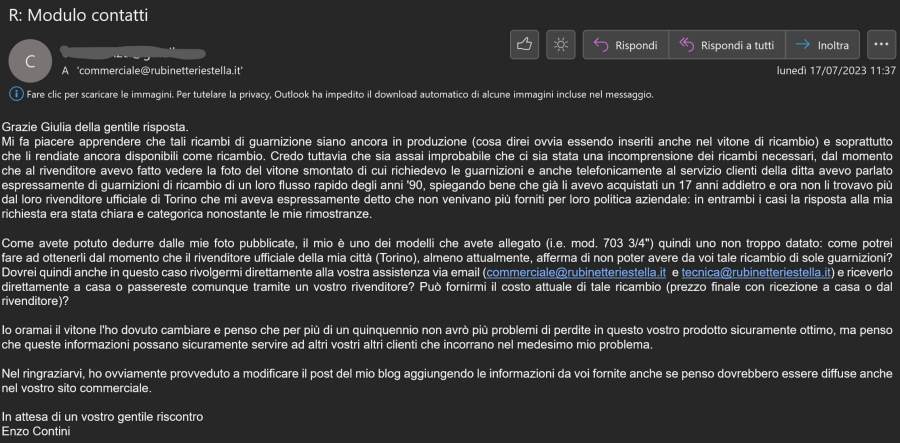The width and height of the screenshot is (900, 443).
Task: Toggle the sun icon to switch background
Action: tap(562, 45)
